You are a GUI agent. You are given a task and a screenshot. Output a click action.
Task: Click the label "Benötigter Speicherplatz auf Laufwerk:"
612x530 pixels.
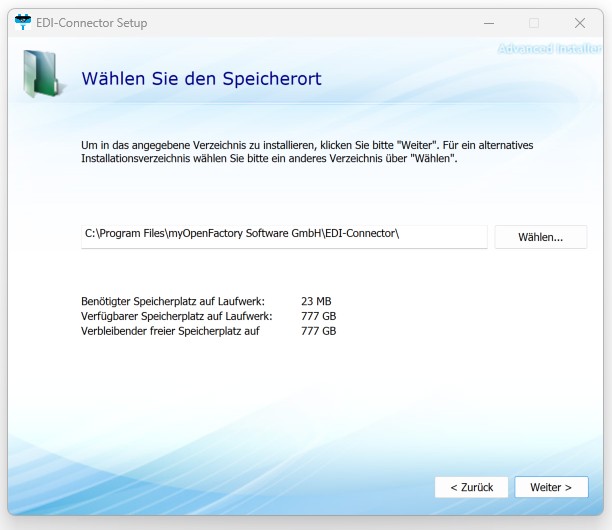click(x=173, y=301)
